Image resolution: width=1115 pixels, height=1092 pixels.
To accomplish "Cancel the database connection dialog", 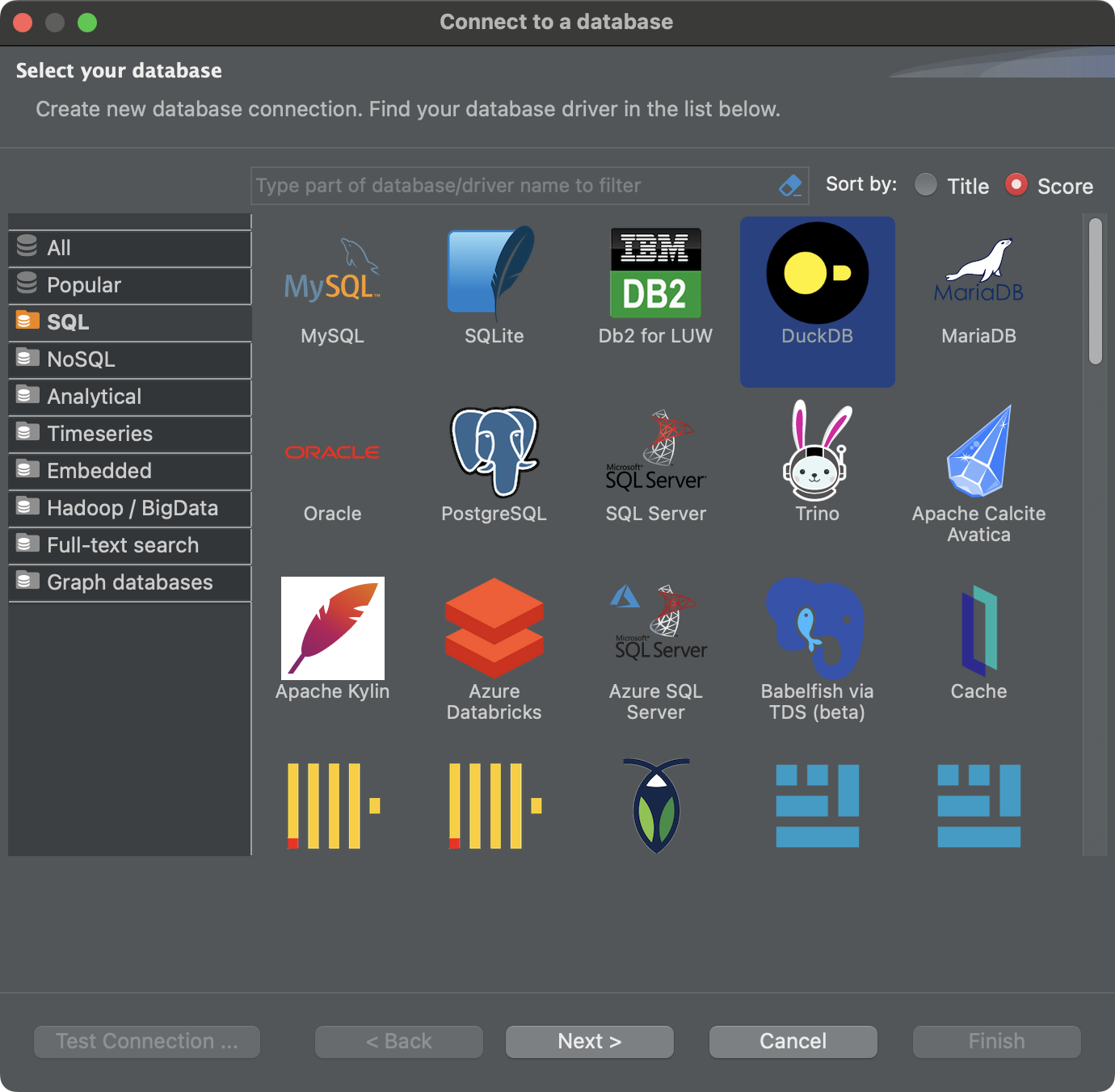I will [x=793, y=1042].
